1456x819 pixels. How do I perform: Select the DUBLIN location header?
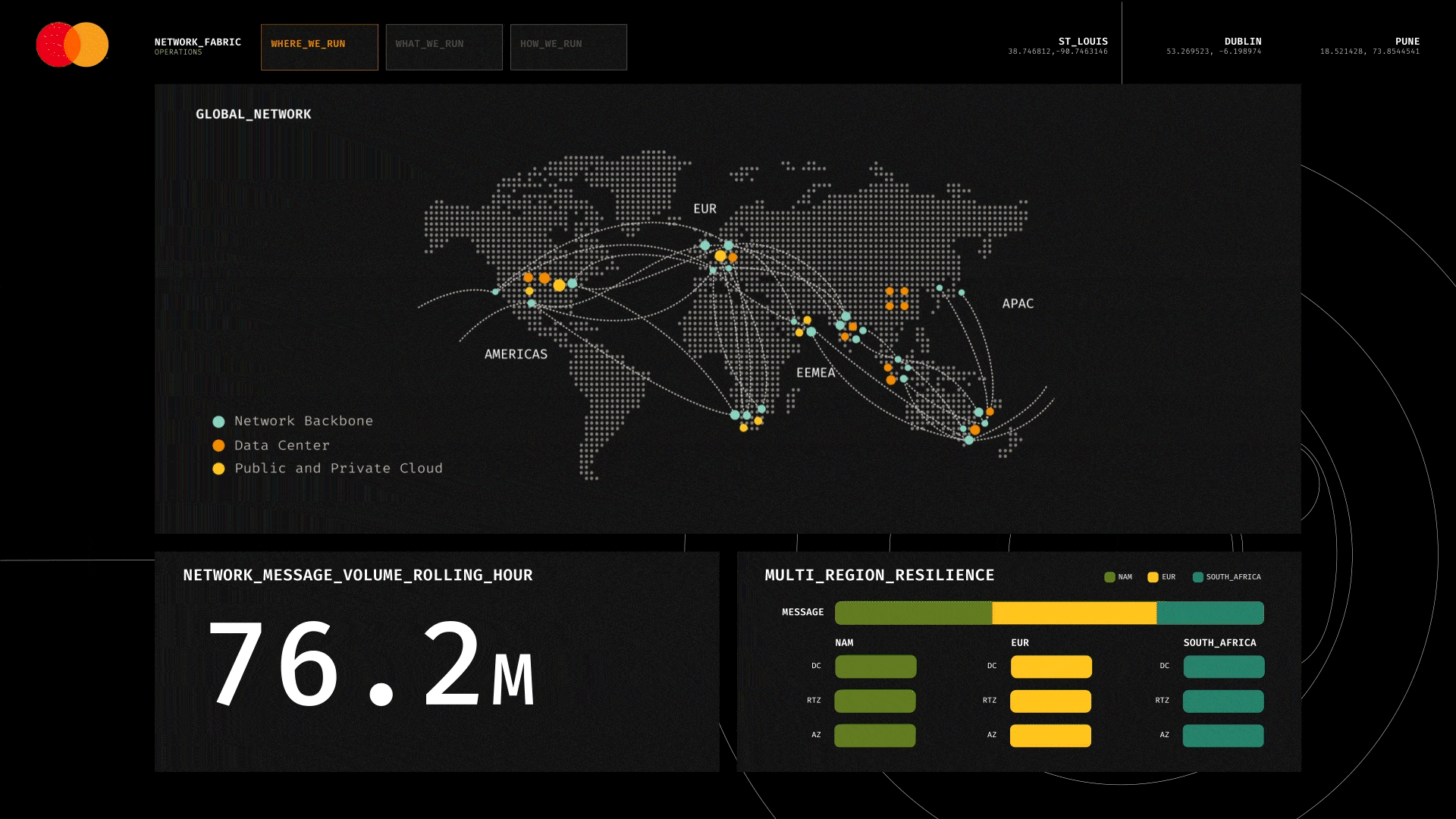(1242, 42)
